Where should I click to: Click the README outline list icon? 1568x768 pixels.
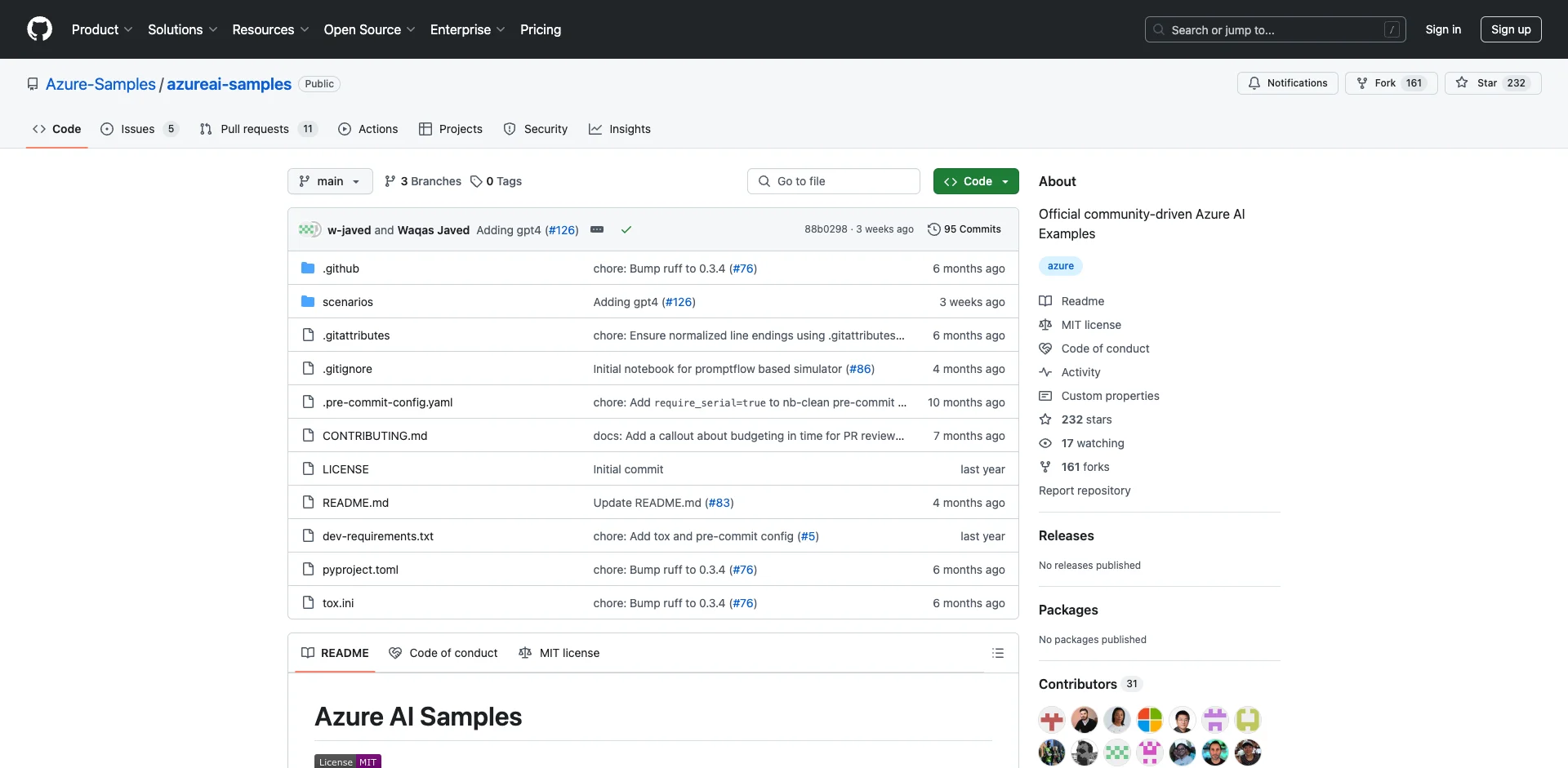[997, 653]
